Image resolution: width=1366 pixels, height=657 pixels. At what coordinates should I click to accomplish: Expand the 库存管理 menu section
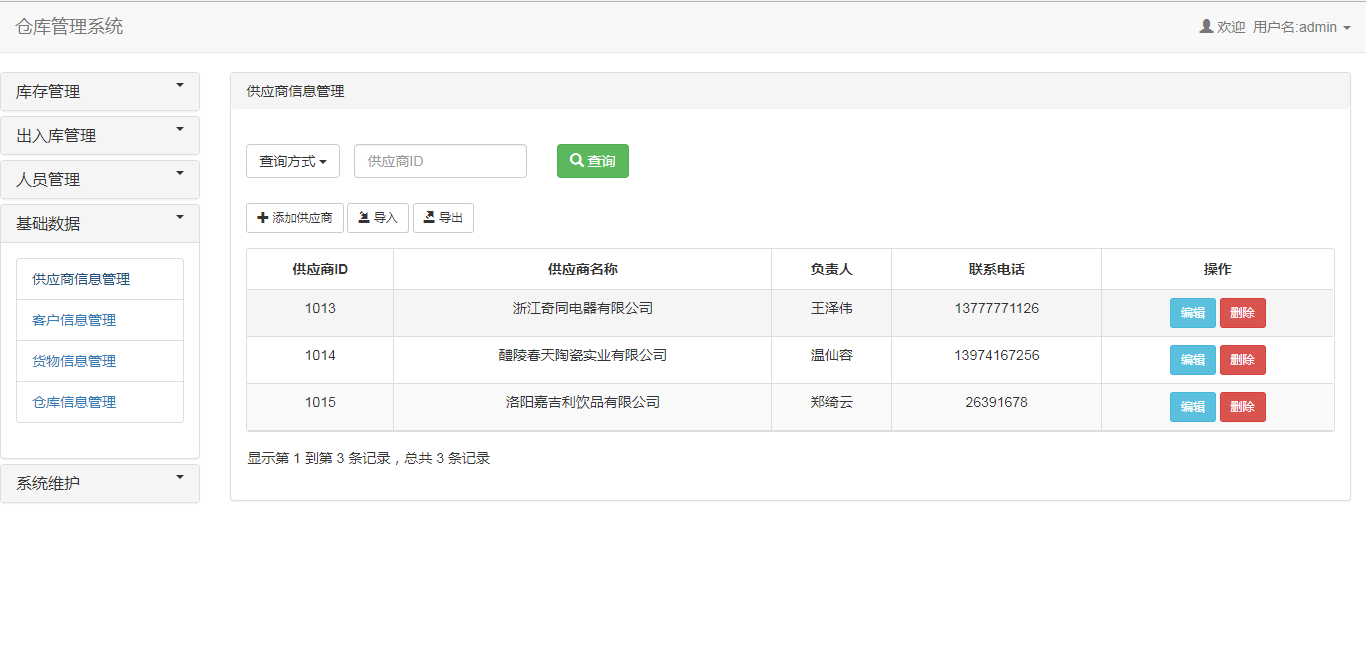(x=100, y=91)
